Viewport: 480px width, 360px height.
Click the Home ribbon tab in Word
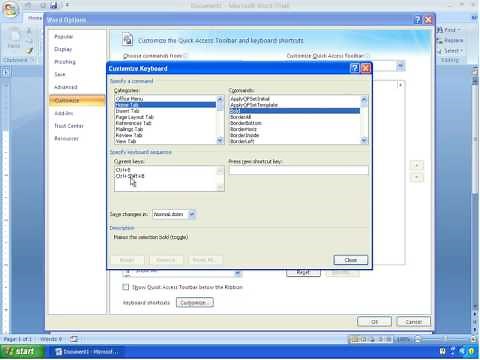[35, 18]
